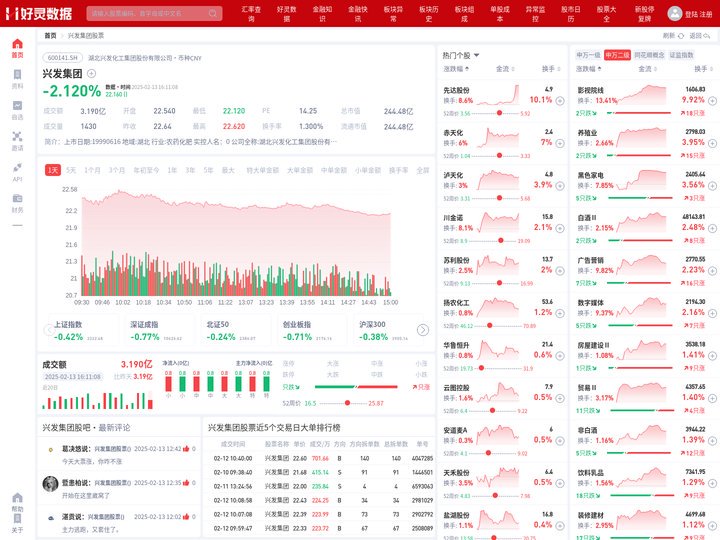Switch to the 申万一级 tab
The width and height of the screenshot is (720, 540).
(588, 55)
